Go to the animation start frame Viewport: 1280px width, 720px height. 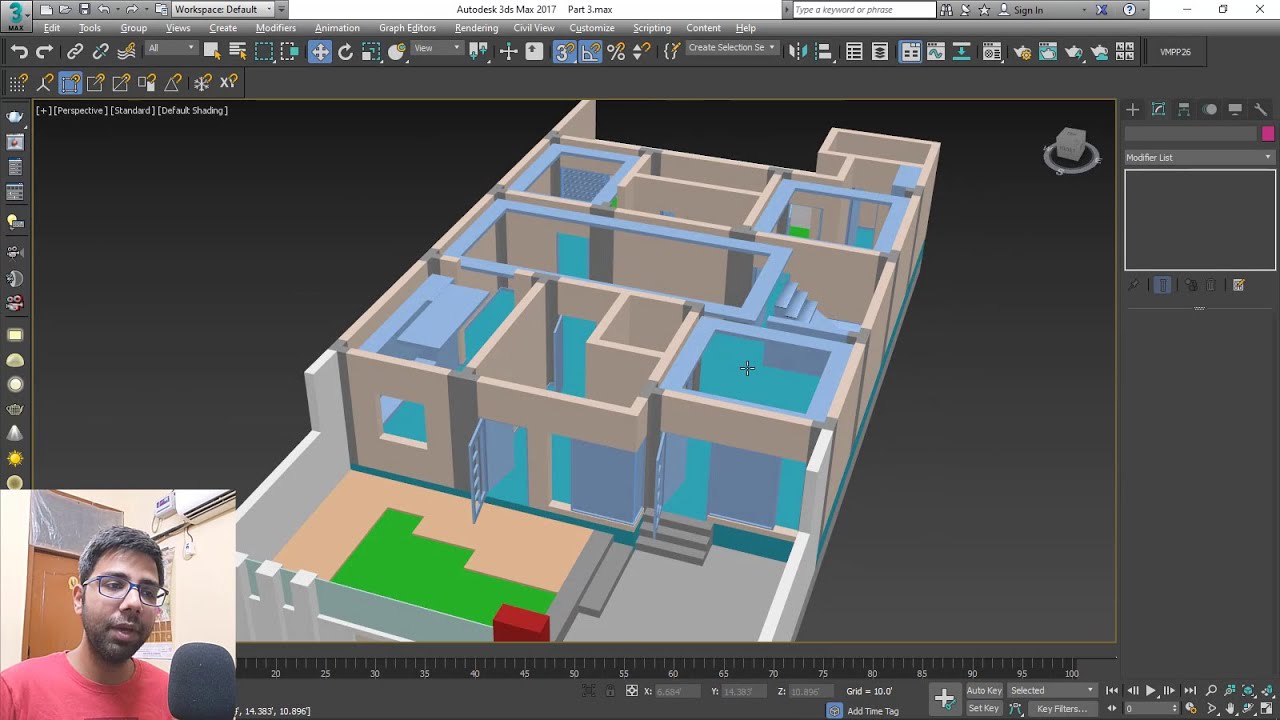(1112, 690)
